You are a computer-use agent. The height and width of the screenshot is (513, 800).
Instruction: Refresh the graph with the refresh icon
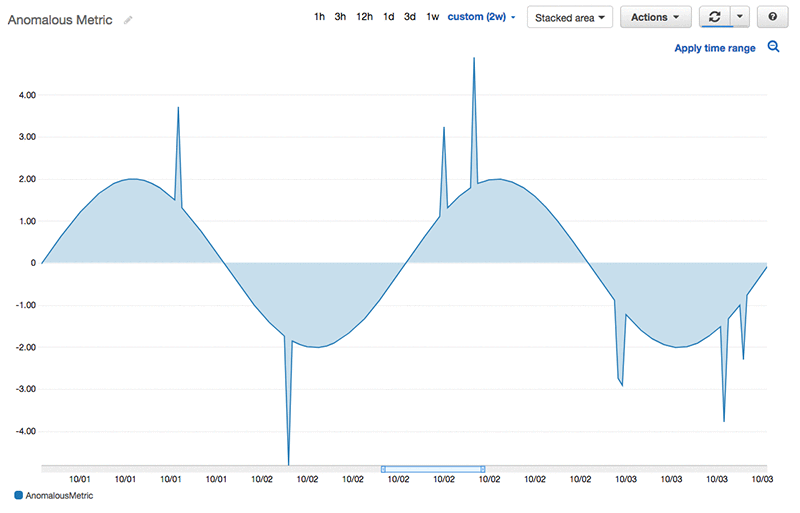[x=715, y=17]
